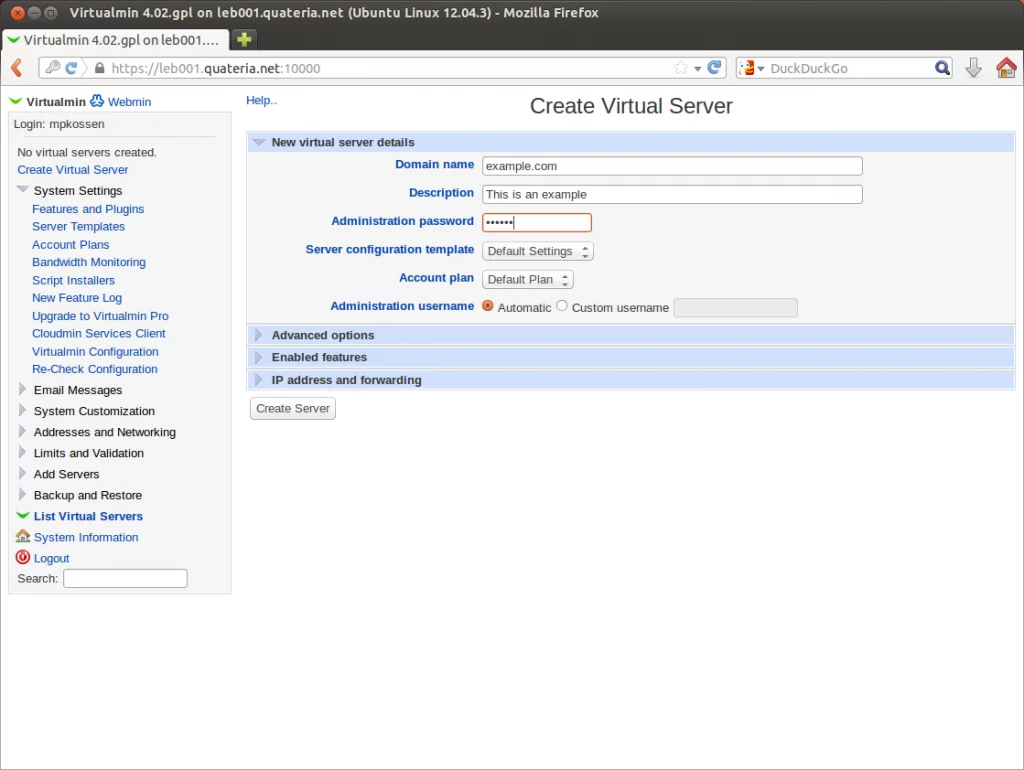Open Cloudmin Services Client
Viewport: 1024px width, 770px height.
coord(99,334)
